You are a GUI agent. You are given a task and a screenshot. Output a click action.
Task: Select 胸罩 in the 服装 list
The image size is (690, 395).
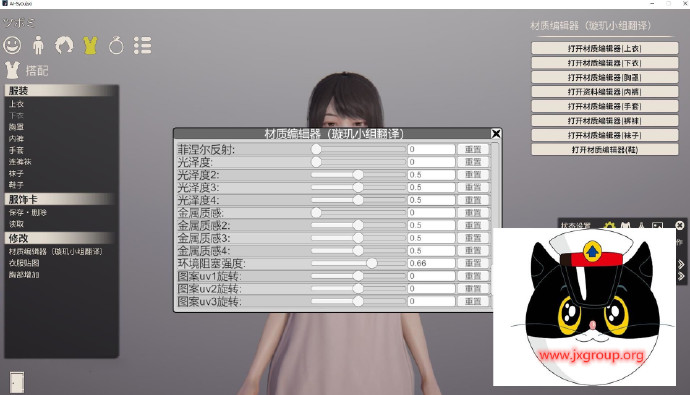pos(16,127)
